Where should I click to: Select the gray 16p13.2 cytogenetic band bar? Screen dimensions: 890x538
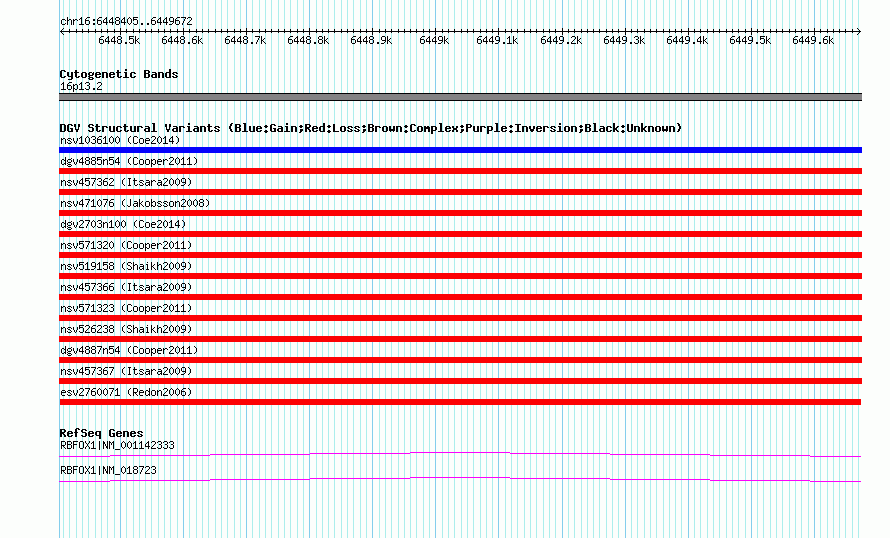pos(460,97)
